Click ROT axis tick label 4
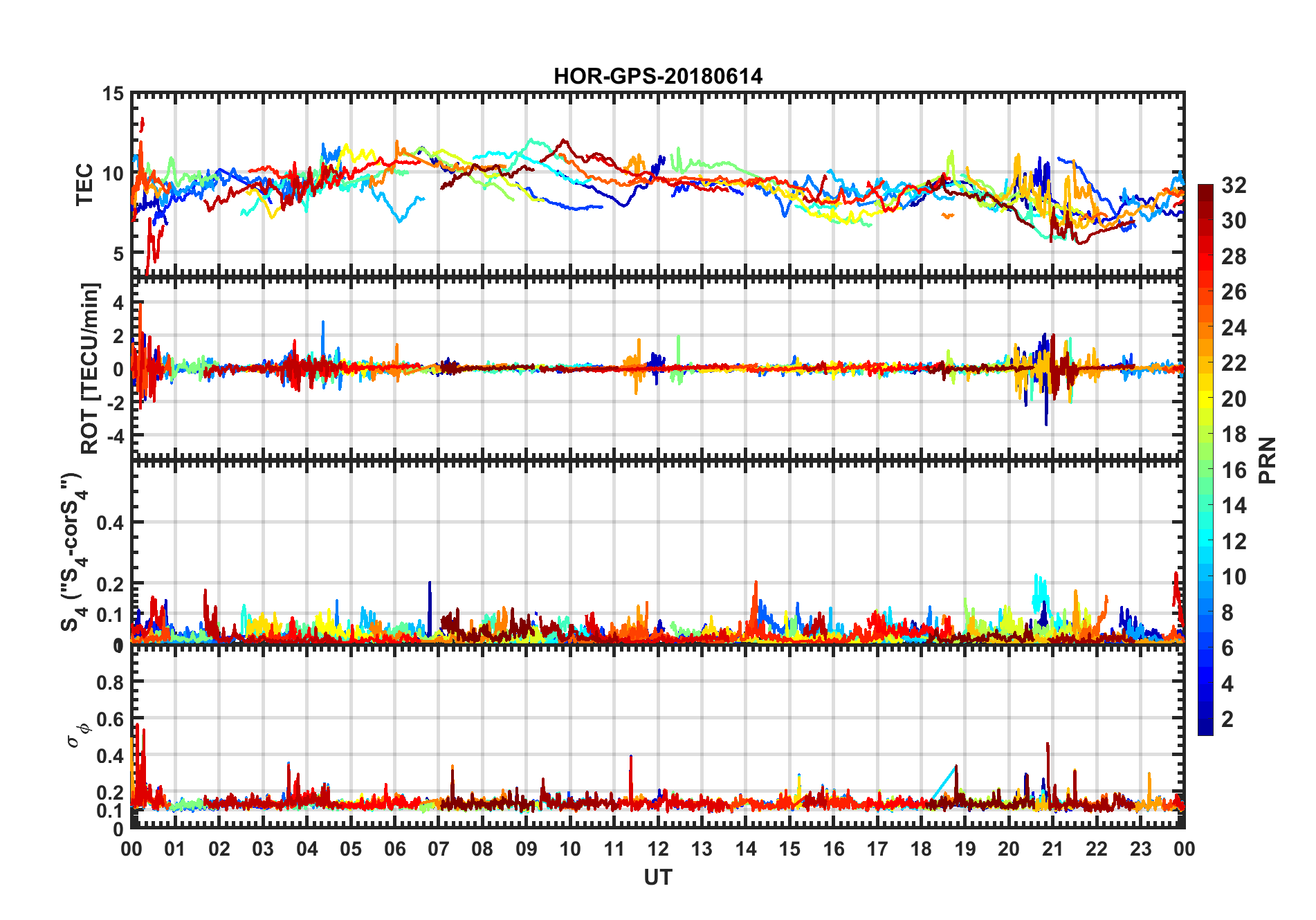The height and width of the screenshot is (920, 1316). [x=119, y=303]
